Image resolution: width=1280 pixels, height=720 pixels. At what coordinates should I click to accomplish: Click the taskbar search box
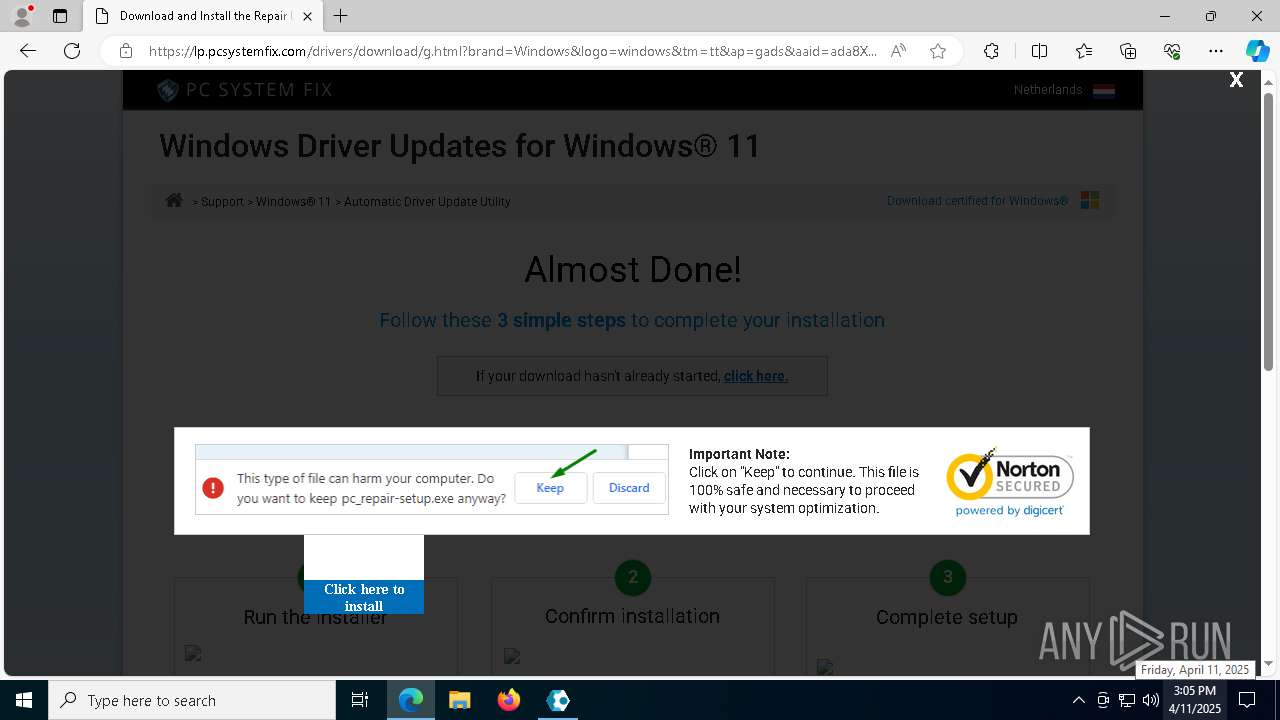click(192, 700)
